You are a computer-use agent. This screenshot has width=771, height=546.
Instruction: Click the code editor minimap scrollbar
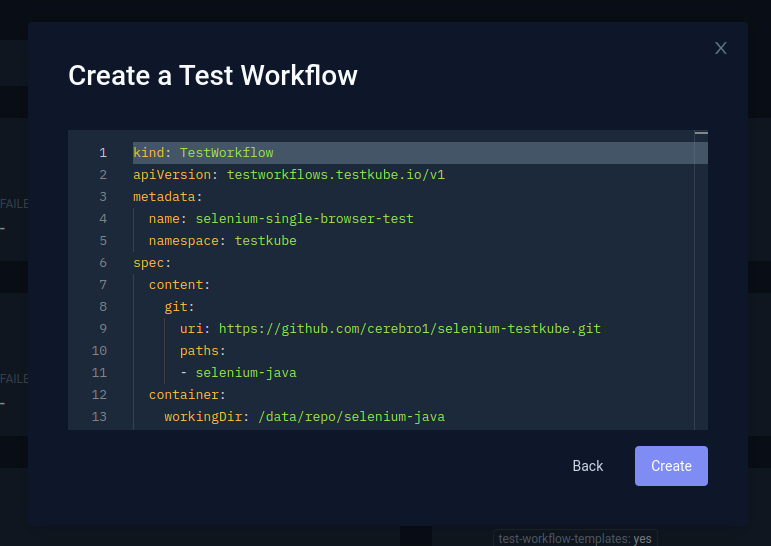[701, 280]
